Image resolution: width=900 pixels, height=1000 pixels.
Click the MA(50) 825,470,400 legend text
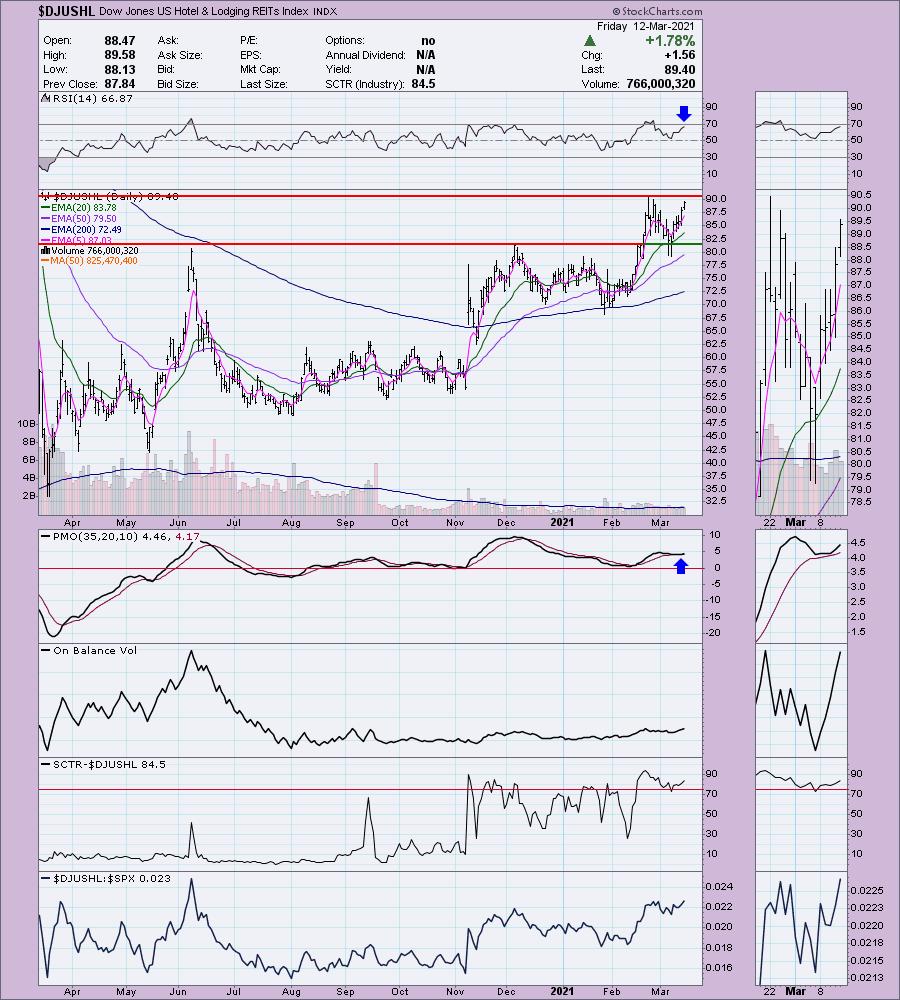94,261
